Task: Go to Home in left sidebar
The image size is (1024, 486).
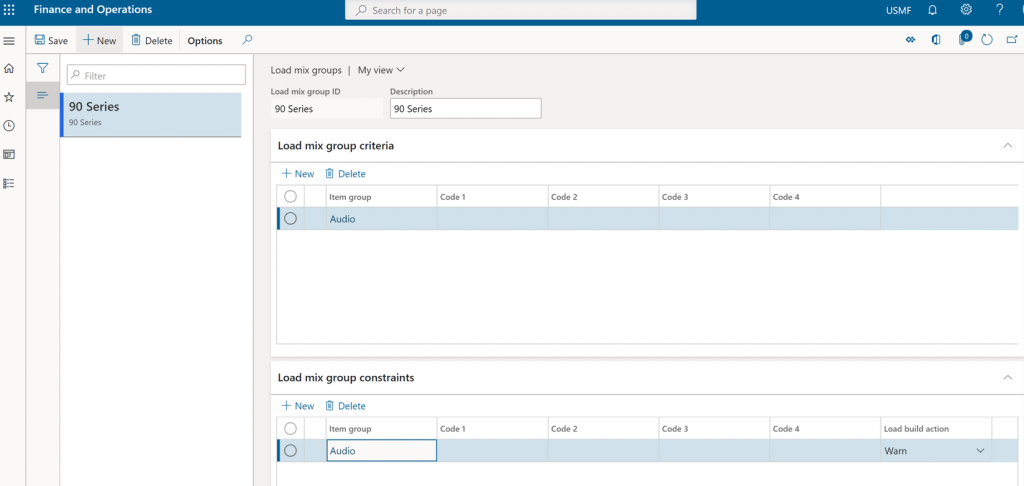Action: tap(9, 68)
